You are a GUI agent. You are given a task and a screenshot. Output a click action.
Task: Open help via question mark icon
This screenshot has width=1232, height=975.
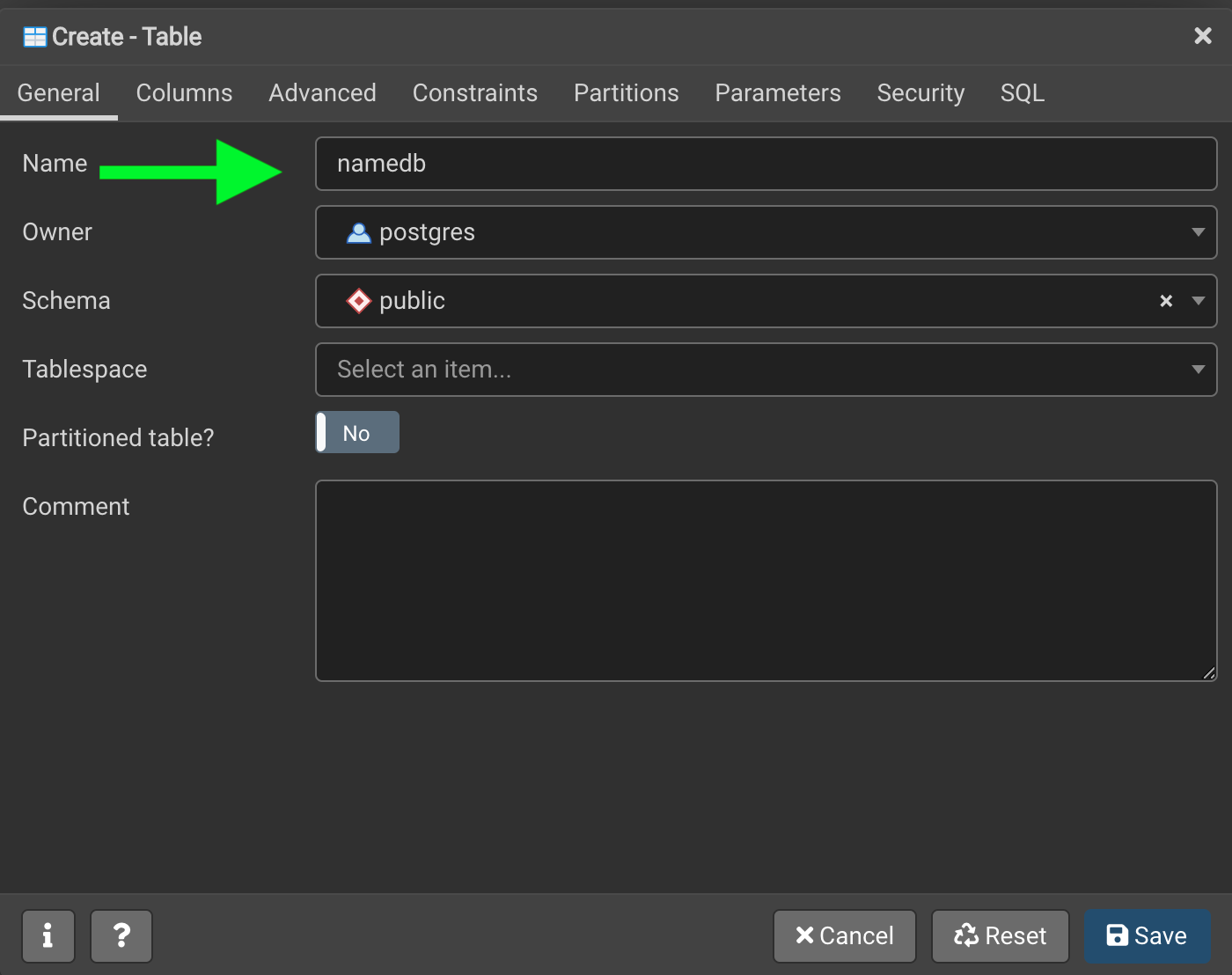point(121,935)
